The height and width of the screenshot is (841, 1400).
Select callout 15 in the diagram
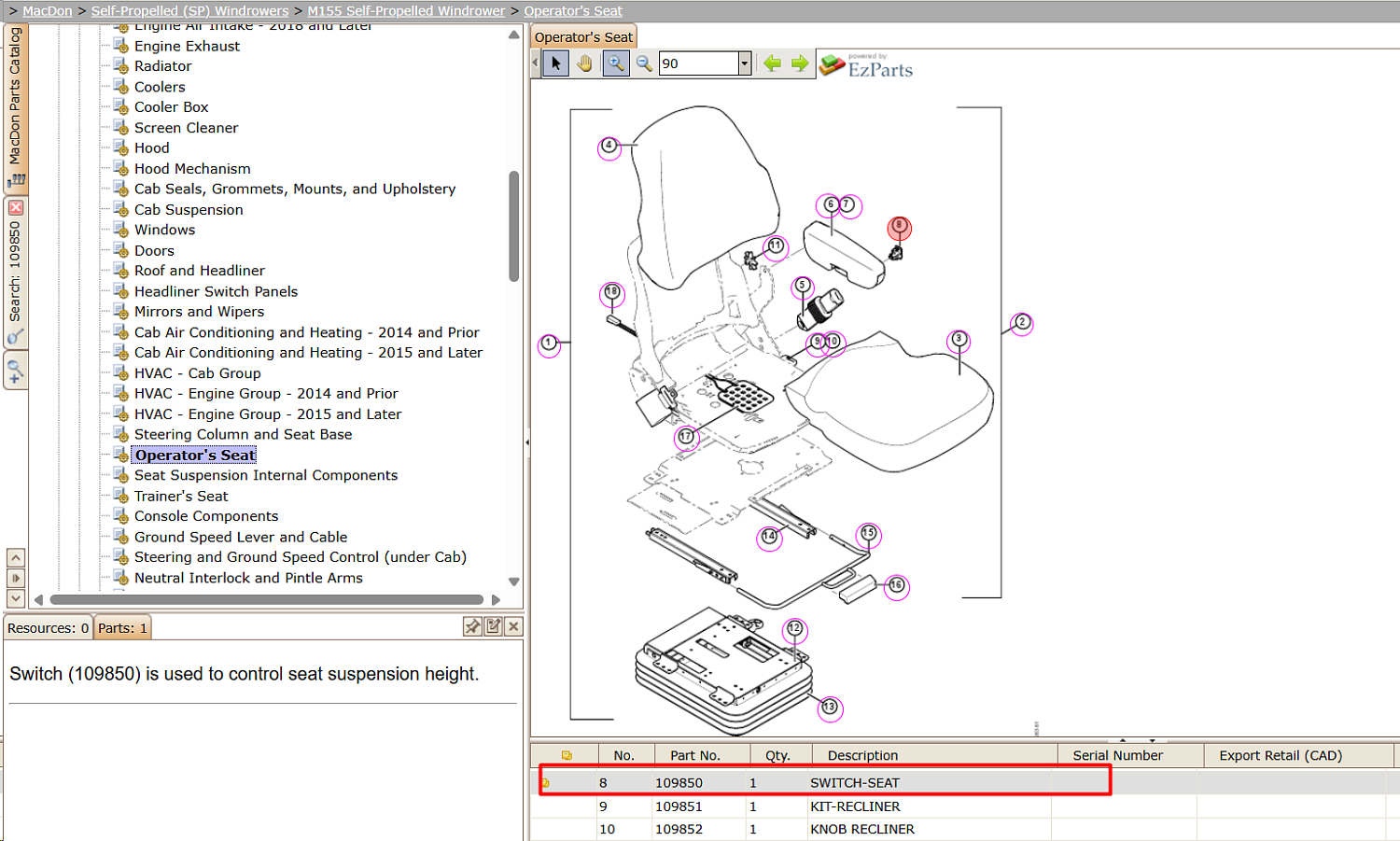point(869,534)
